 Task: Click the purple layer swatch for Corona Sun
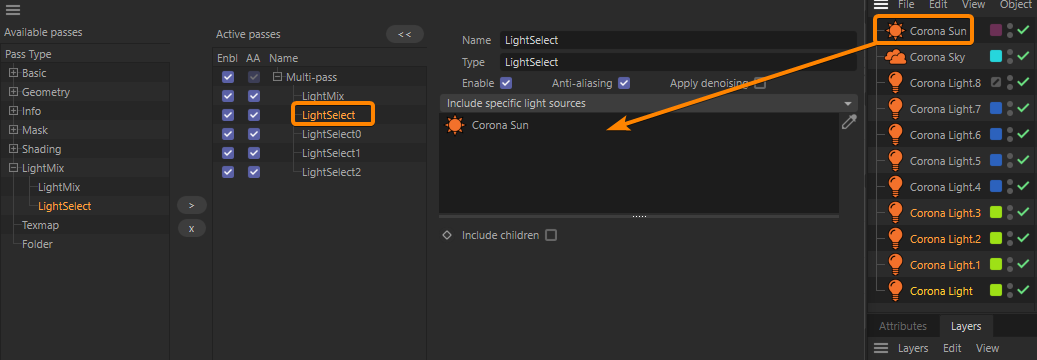995,30
